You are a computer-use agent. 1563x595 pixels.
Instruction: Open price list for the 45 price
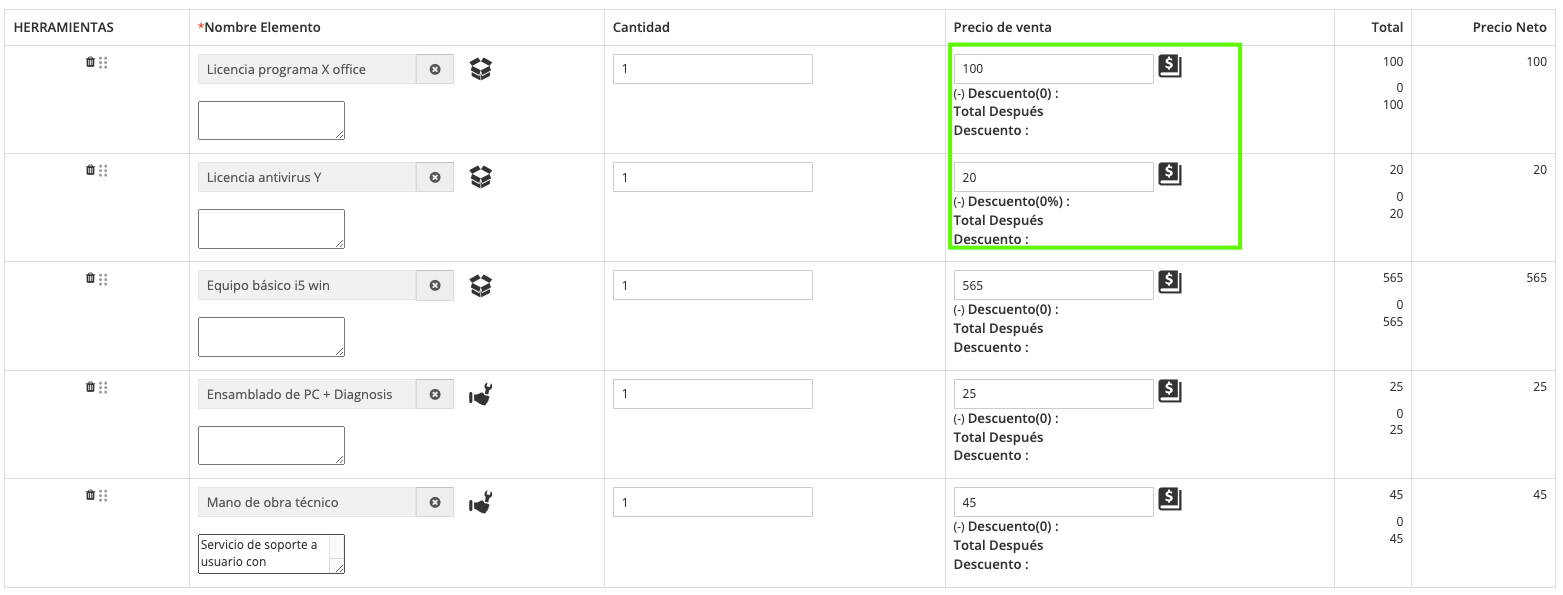tap(1170, 499)
